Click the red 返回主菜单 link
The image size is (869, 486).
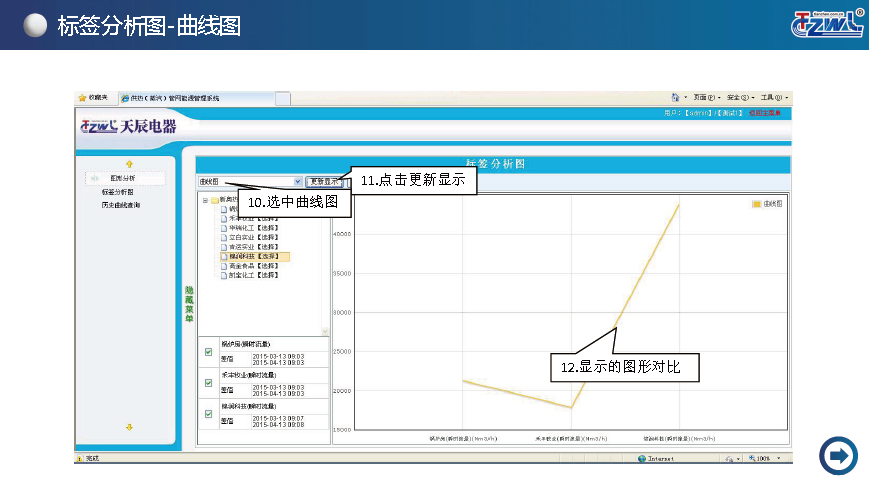click(x=765, y=113)
